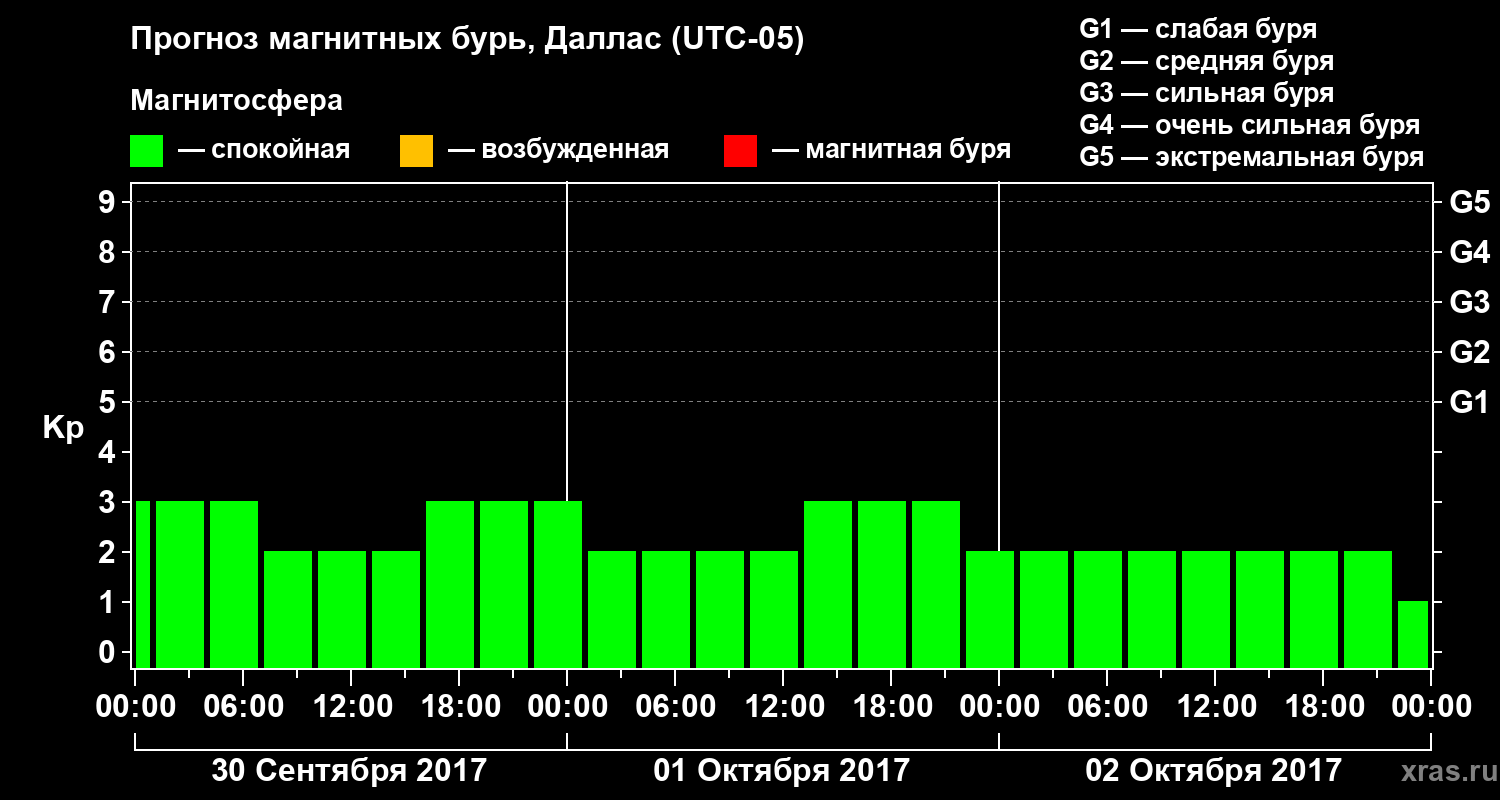Click the right axis 'G1' tick label
The height and width of the screenshot is (800, 1500).
(x=1469, y=402)
